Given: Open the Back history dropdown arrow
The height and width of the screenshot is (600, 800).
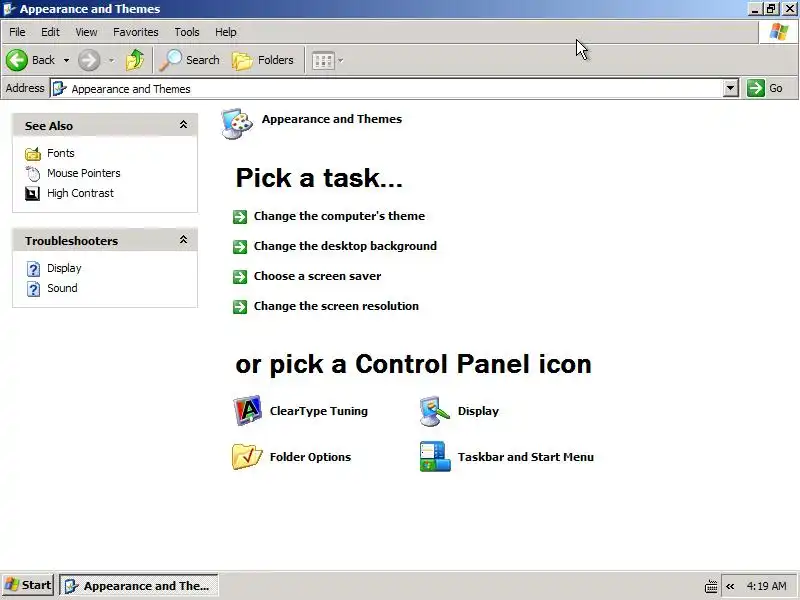Looking at the screenshot, I should point(66,60).
